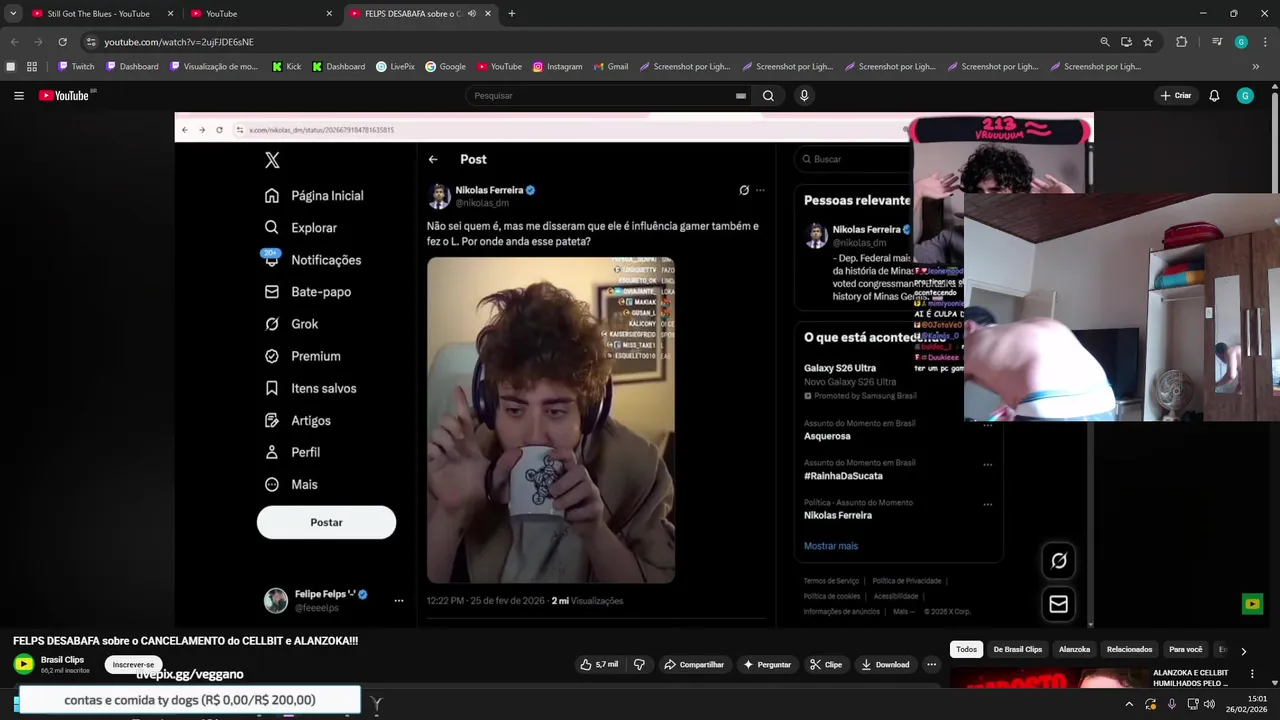Download the video
This screenshot has height=720, width=1280.
[886, 664]
